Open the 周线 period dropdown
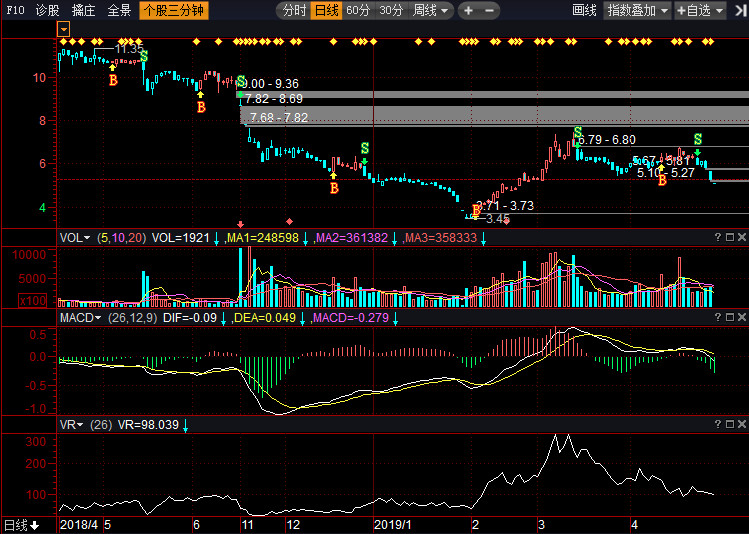 pyautogui.click(x=430, y=10)
